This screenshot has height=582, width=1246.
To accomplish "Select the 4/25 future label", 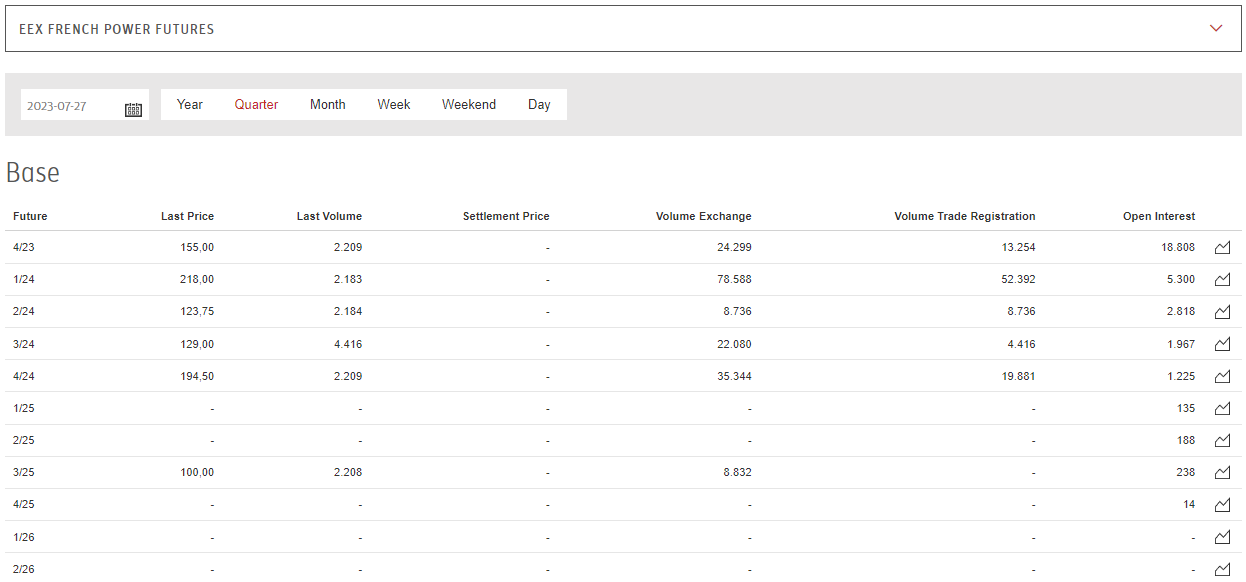I will tap(24, 504).
